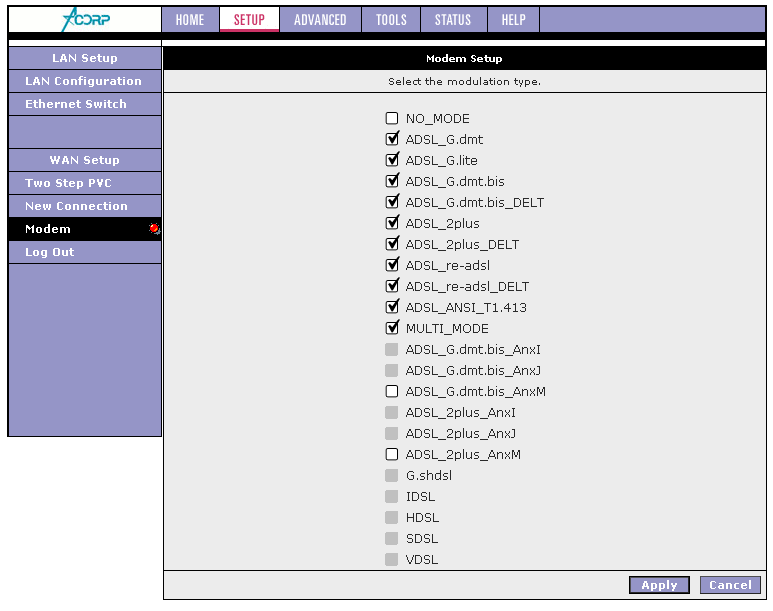
Task: Click the Modem Setup title bar
Action: tap(464, 58)
